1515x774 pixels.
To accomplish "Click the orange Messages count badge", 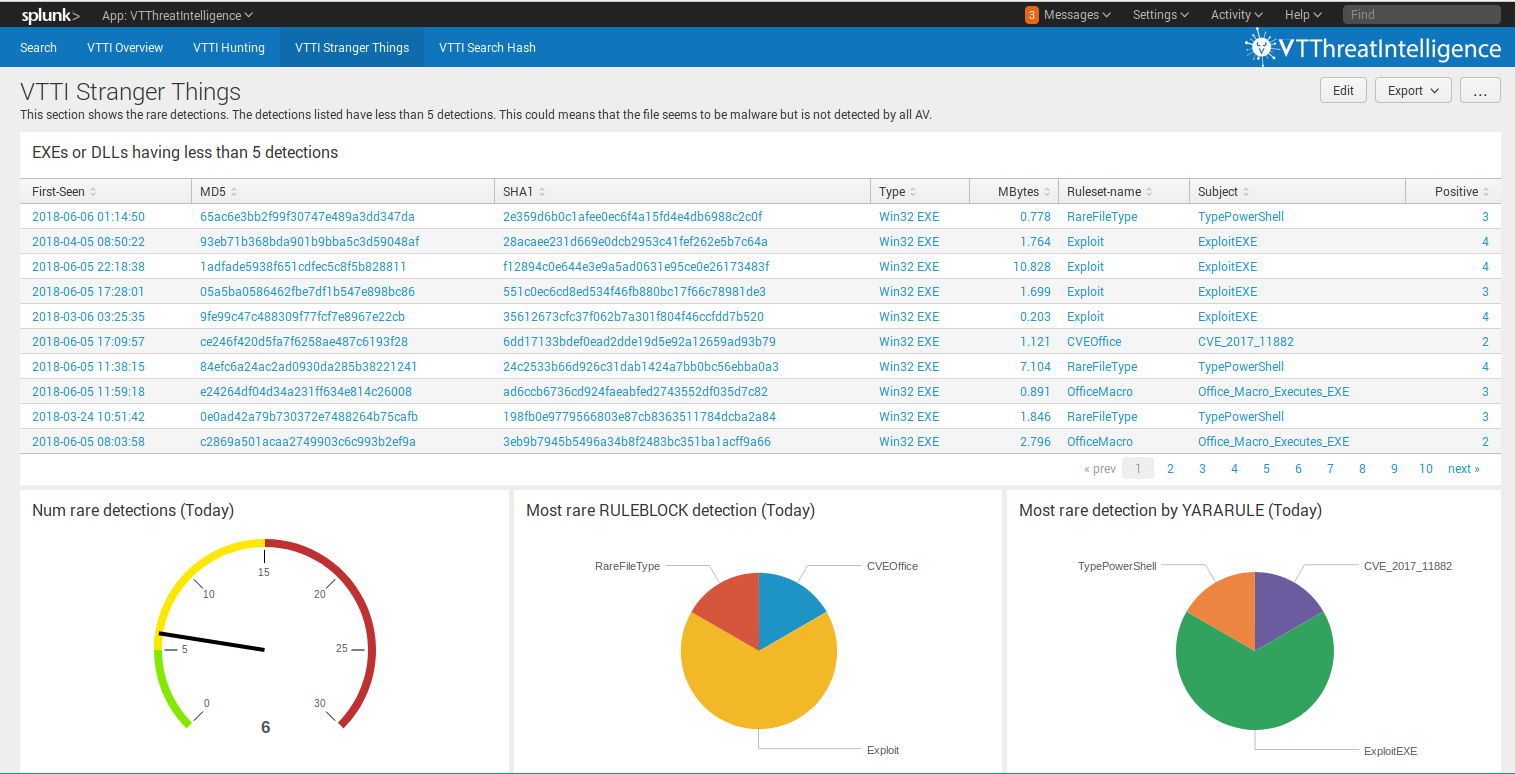I will click(x=1031, y=15).
